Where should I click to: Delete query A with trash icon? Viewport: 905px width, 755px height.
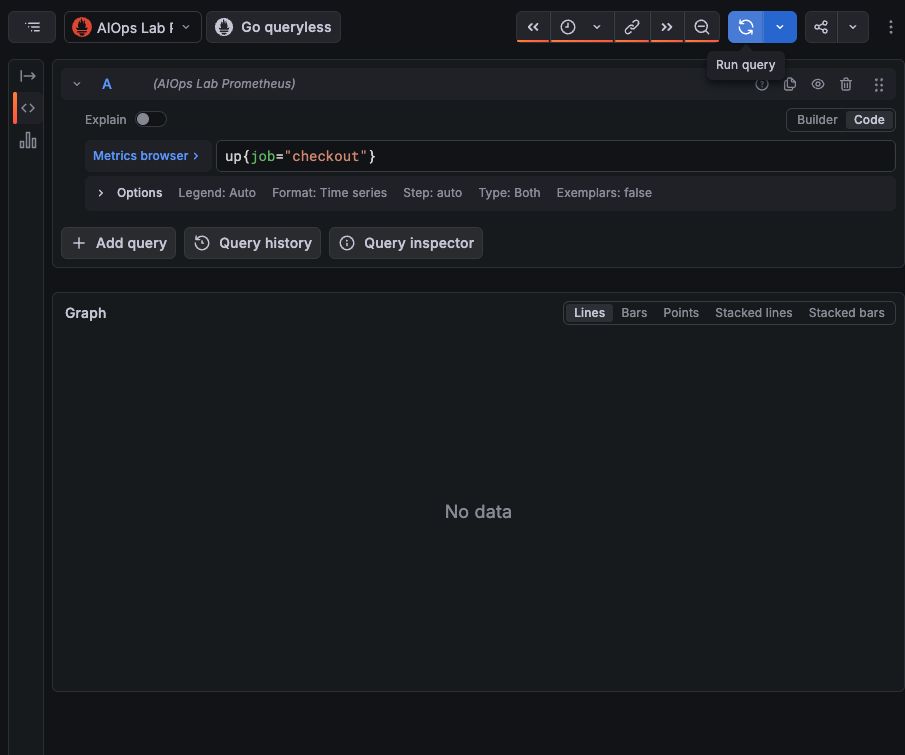846,84
